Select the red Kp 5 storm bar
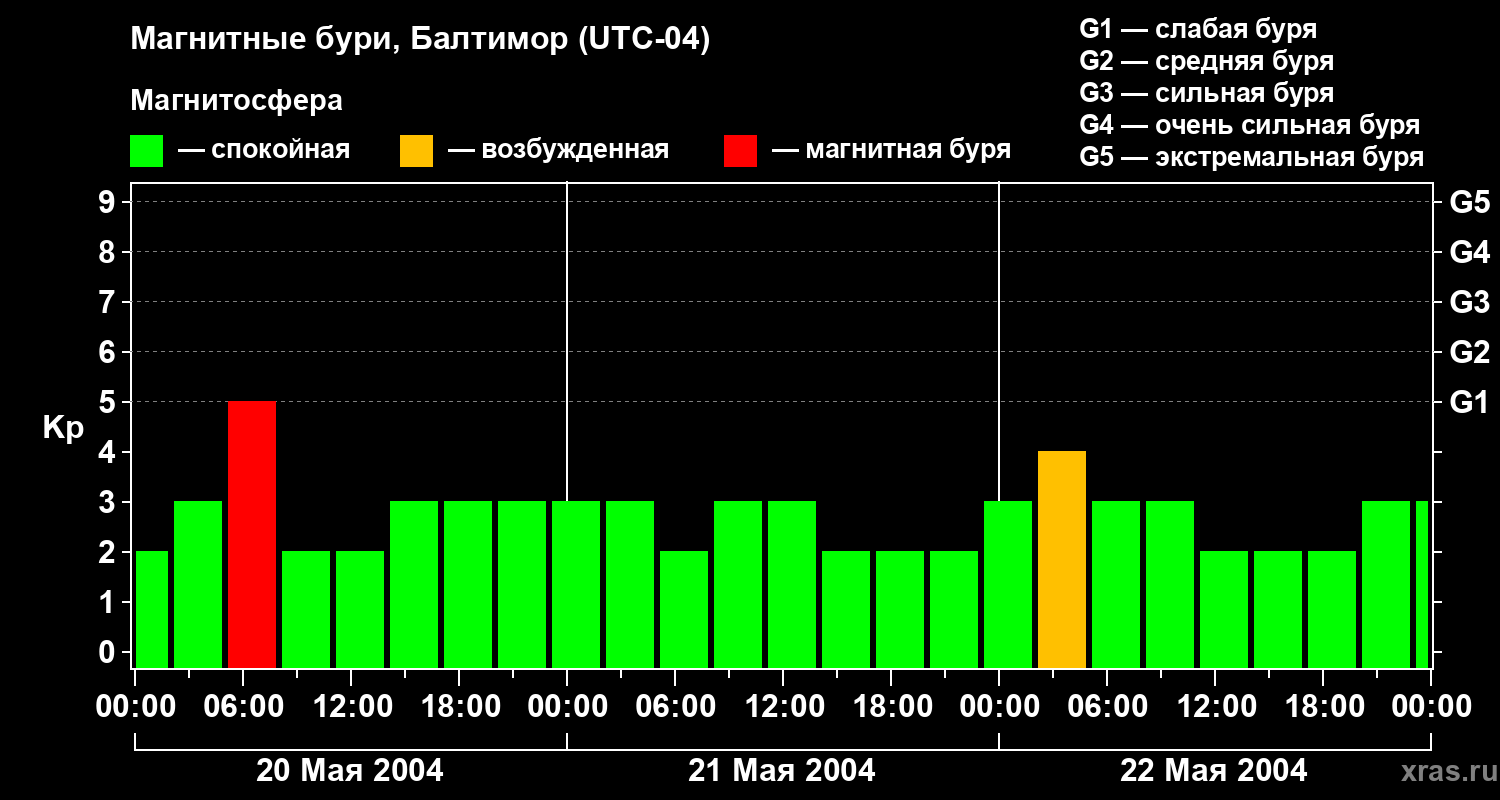1500x800 pixels. pyautogui.click(x=252, y=534)
